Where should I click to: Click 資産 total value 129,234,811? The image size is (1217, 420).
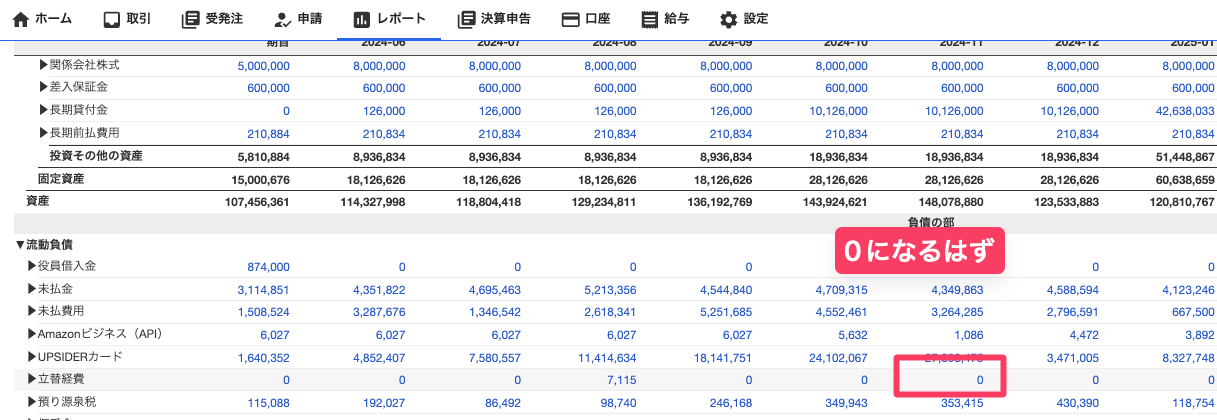pos(604,202)
